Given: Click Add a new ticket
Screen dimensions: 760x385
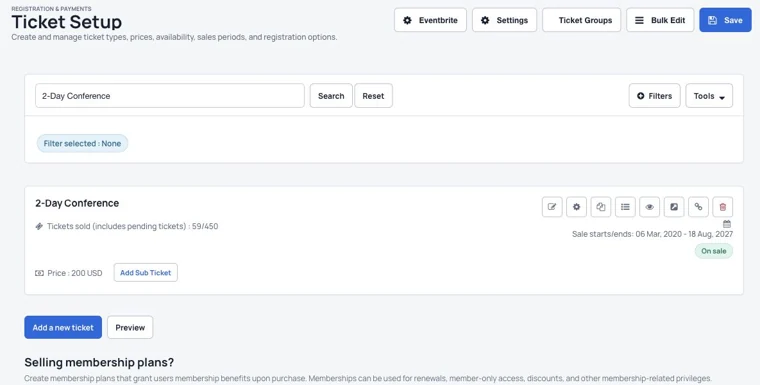Looking at the screenshot, I should pyautogui.click(x=63, y=328).
